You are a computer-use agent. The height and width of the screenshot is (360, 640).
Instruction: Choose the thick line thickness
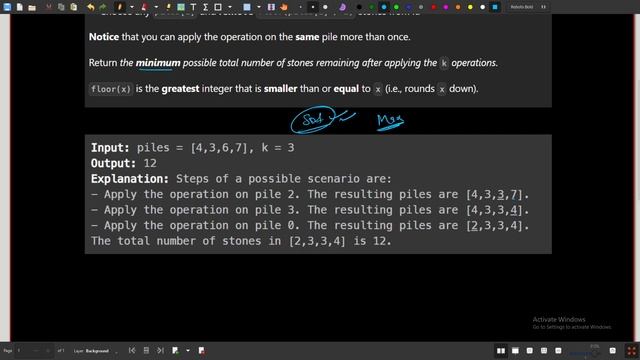(325, 7)
